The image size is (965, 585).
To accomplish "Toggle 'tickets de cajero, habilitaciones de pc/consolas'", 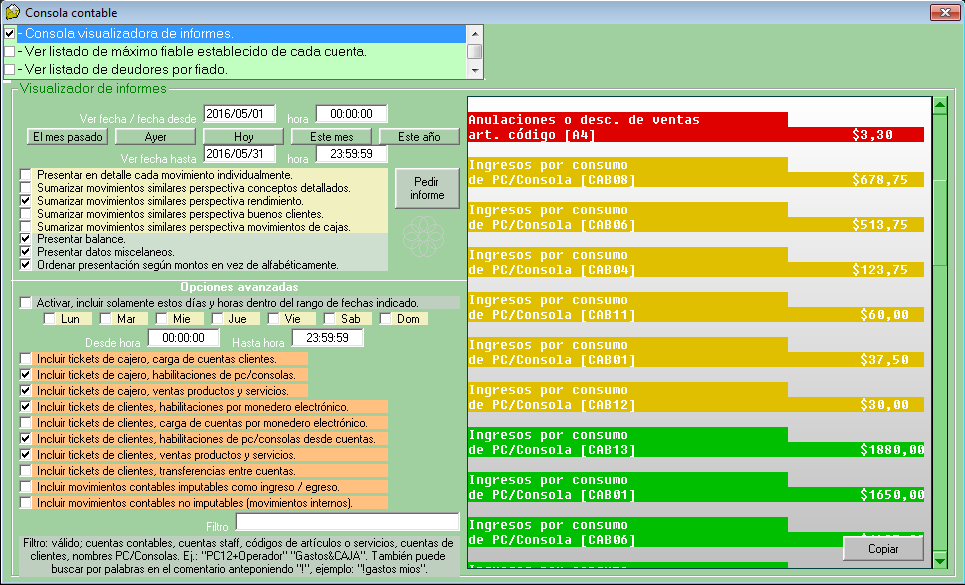I will point(25,375).
